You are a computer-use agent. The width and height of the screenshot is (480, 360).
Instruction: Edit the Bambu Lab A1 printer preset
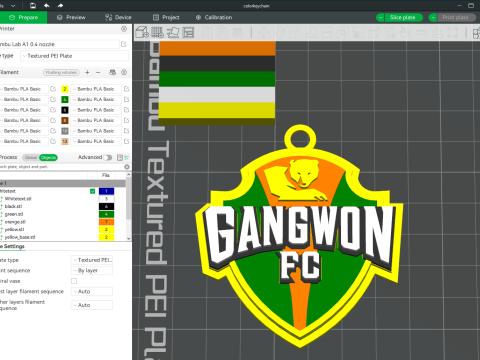point(124,44)
